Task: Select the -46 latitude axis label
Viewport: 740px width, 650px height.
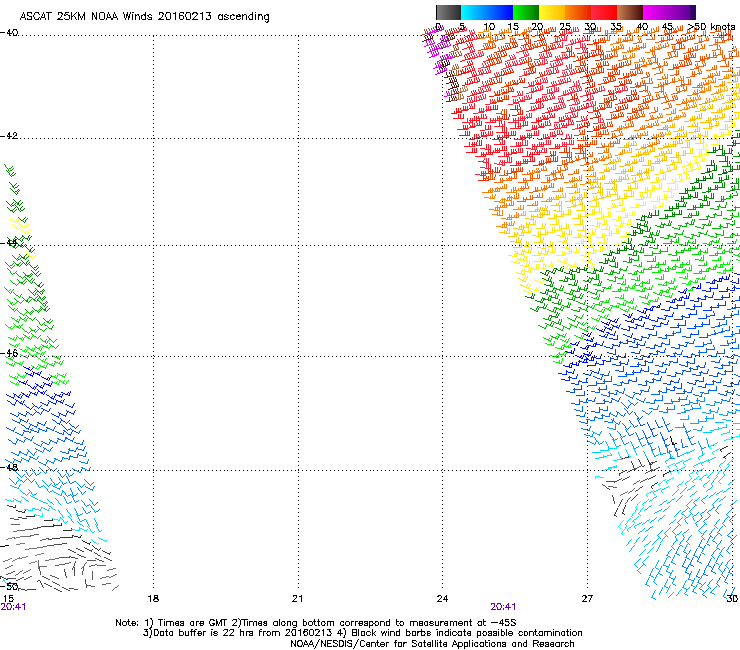Action: point(9,353)
